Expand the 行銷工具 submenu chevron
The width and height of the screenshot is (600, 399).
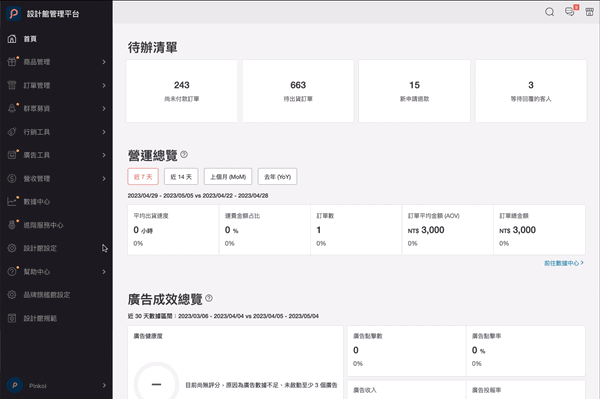(104, 132)
